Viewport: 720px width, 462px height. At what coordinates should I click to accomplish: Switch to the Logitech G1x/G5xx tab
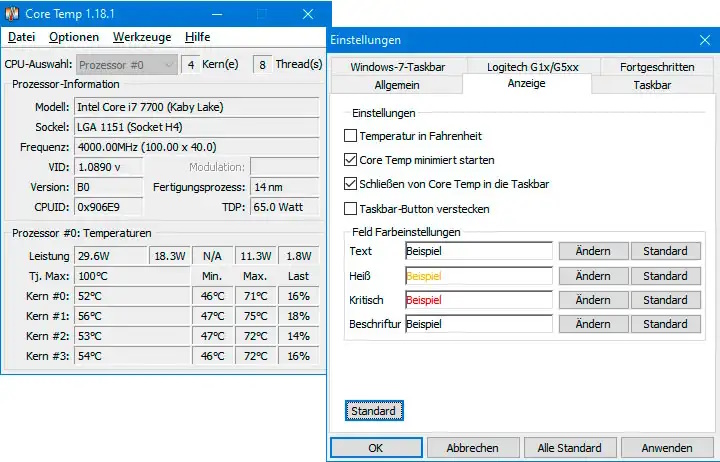533,67
